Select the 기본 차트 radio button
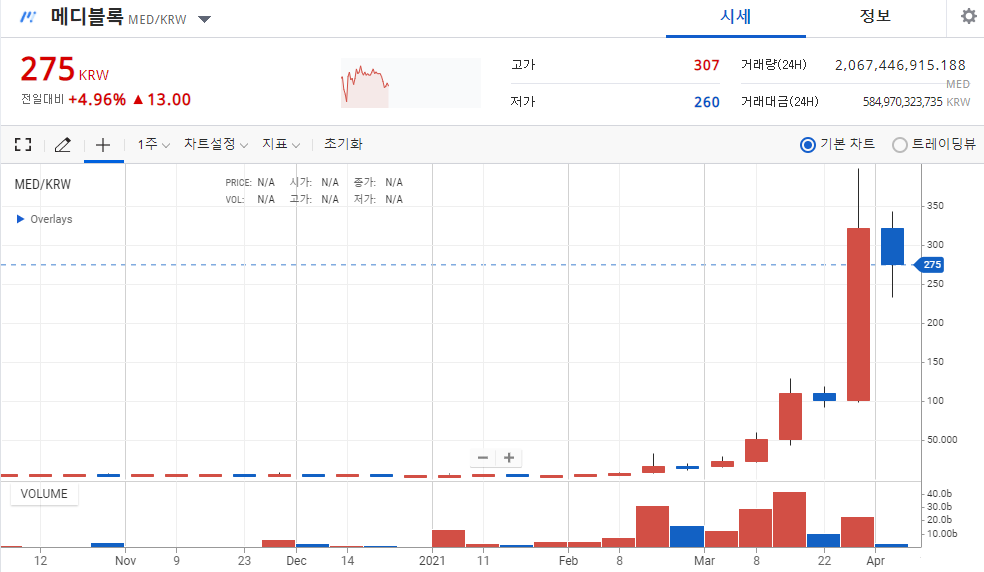This screenshot has width=984, height=572. click(x=808, y=145)
